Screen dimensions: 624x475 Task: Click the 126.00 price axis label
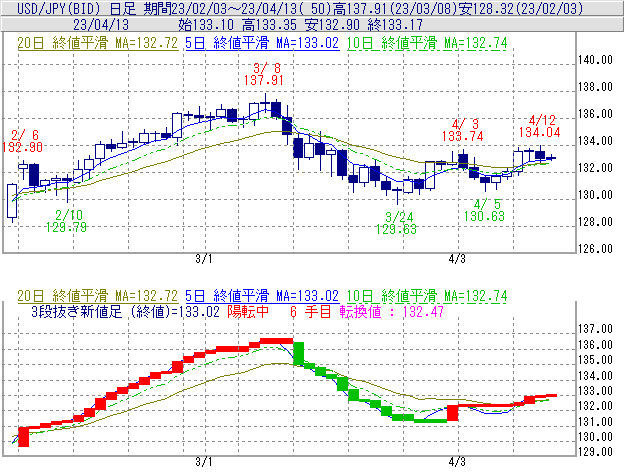595,249
